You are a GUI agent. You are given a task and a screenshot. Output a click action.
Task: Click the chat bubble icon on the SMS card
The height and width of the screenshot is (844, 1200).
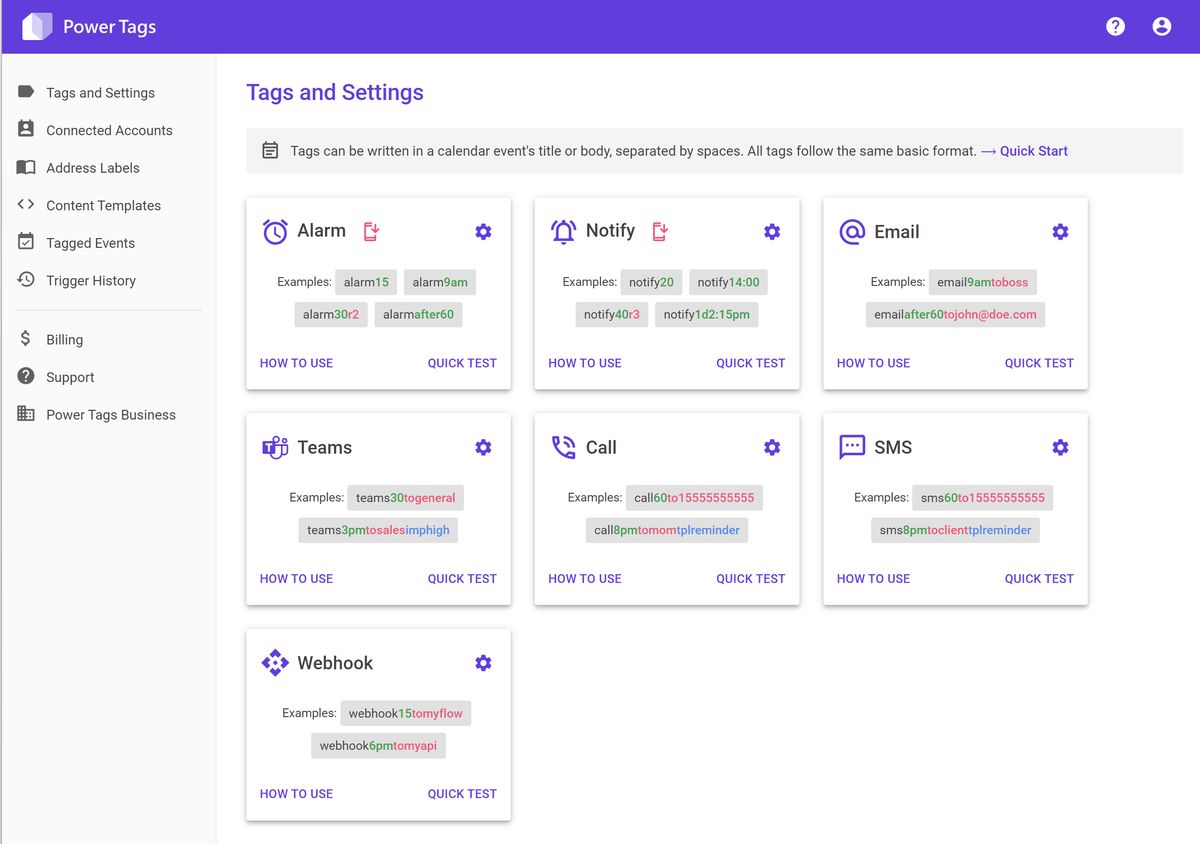click(x=851, y=447)
